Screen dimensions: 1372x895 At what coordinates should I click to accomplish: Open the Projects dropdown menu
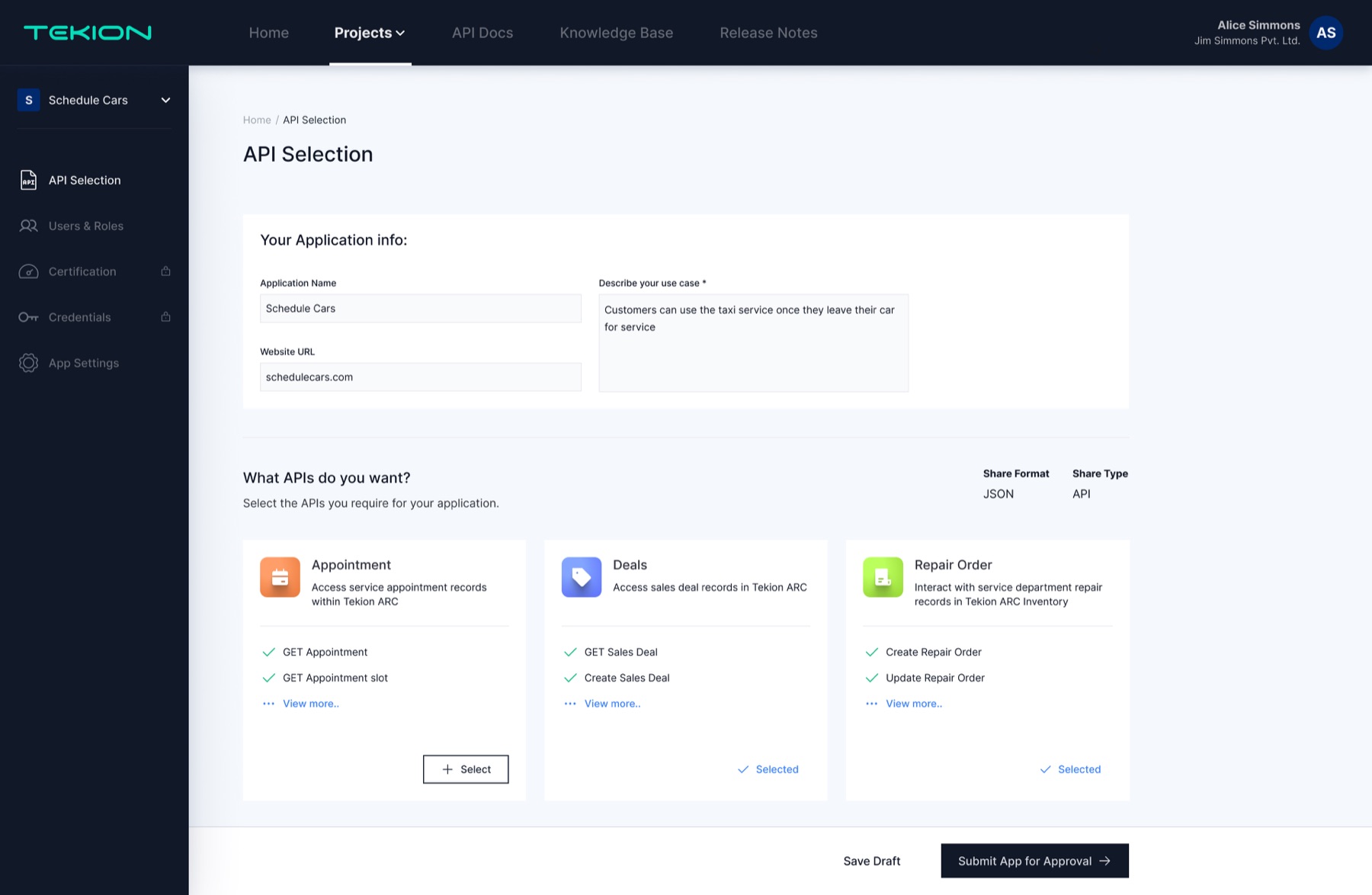[370, 33]
